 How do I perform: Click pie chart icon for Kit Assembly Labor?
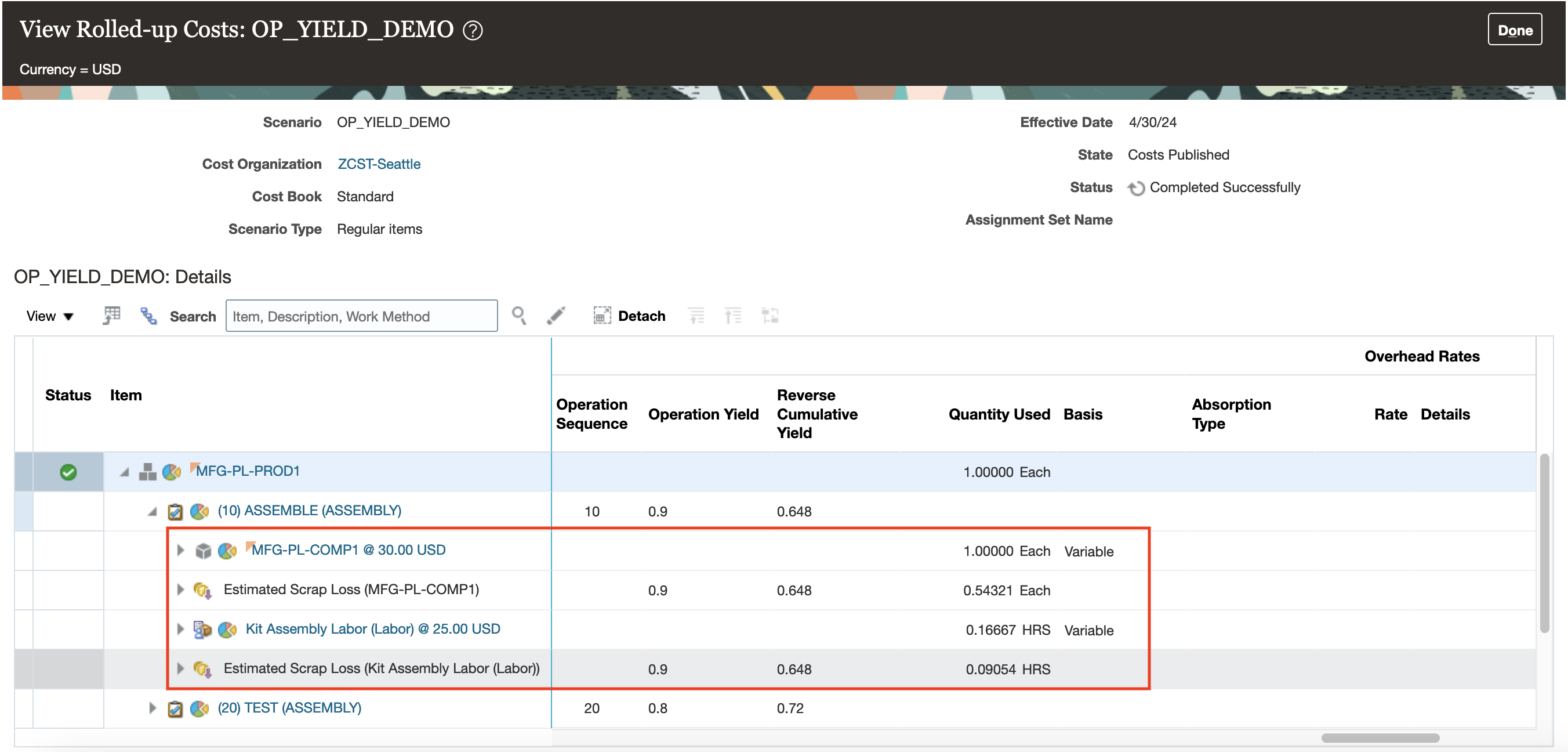click(227, 629)
